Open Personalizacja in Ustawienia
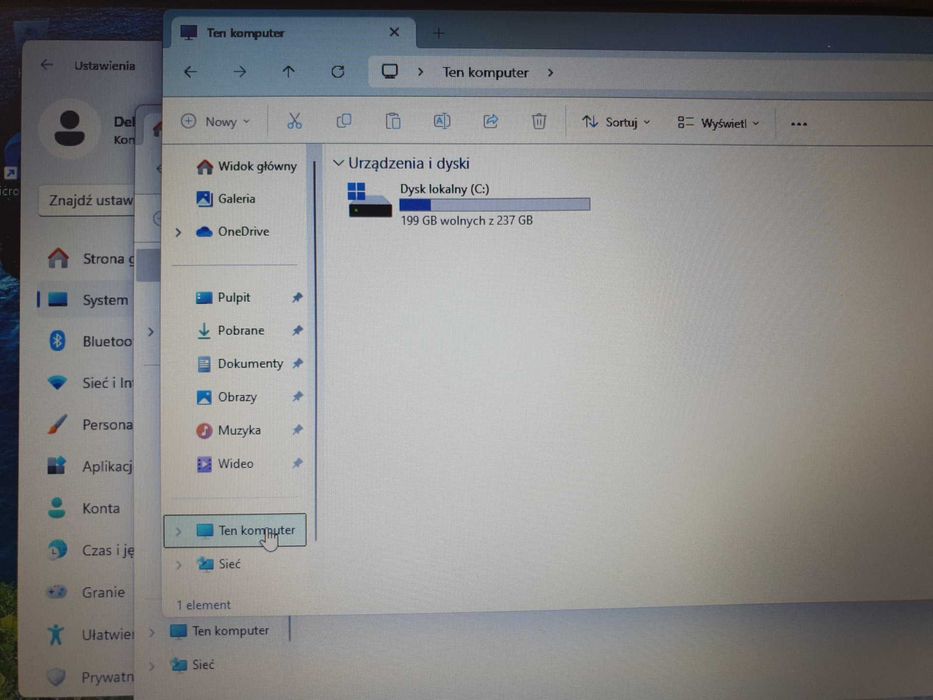This screenshot has width=933, height=700. [x=90, y=424]
